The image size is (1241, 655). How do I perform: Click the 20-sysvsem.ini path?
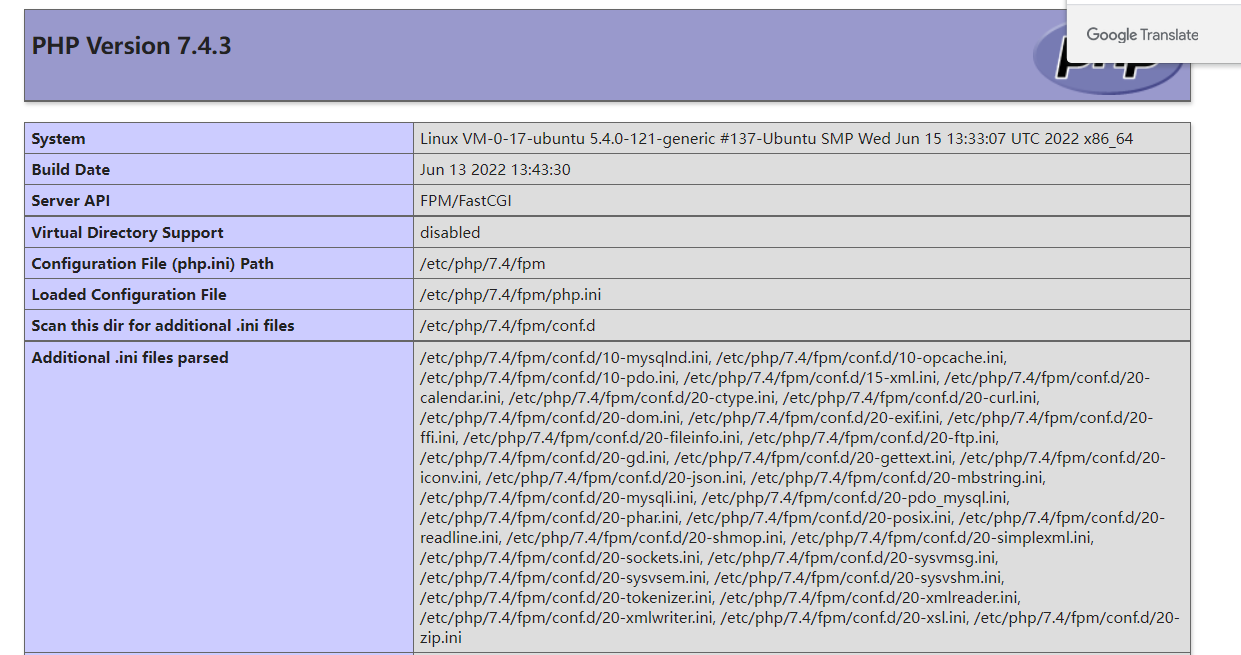[x=563, y=578]
